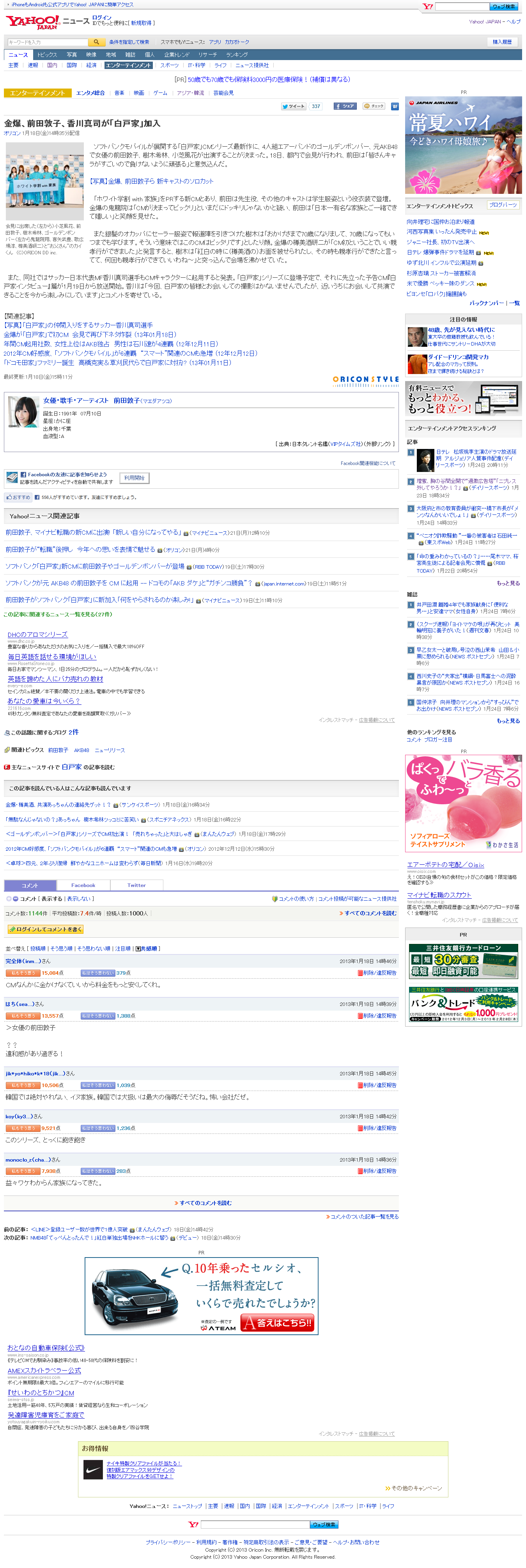
Task: Click the bottom Y! icon beside the footer search
Action: tap(193, 1524)
